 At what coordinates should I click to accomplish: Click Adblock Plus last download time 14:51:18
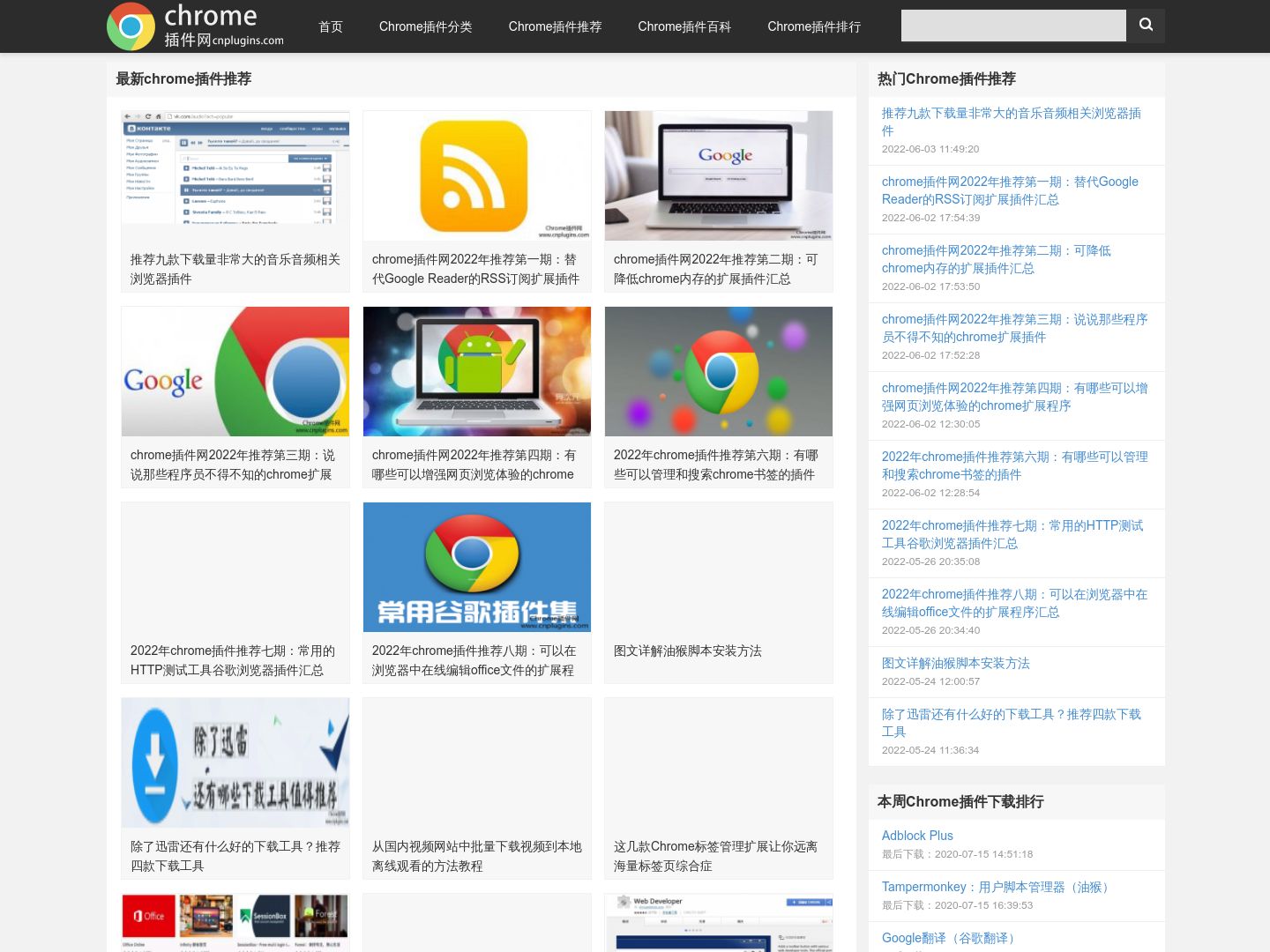tap(957, 854)
